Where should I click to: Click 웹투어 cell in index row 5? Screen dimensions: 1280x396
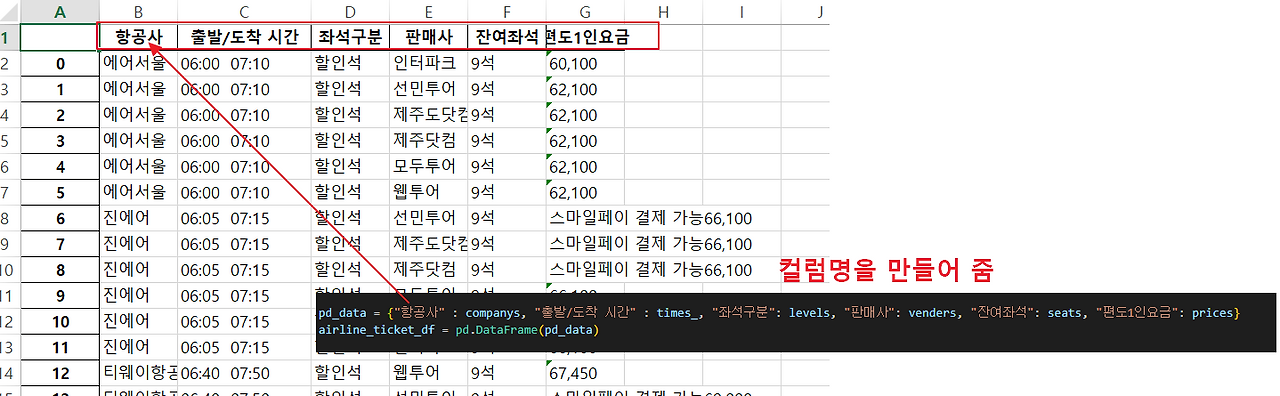coord(428,193)
